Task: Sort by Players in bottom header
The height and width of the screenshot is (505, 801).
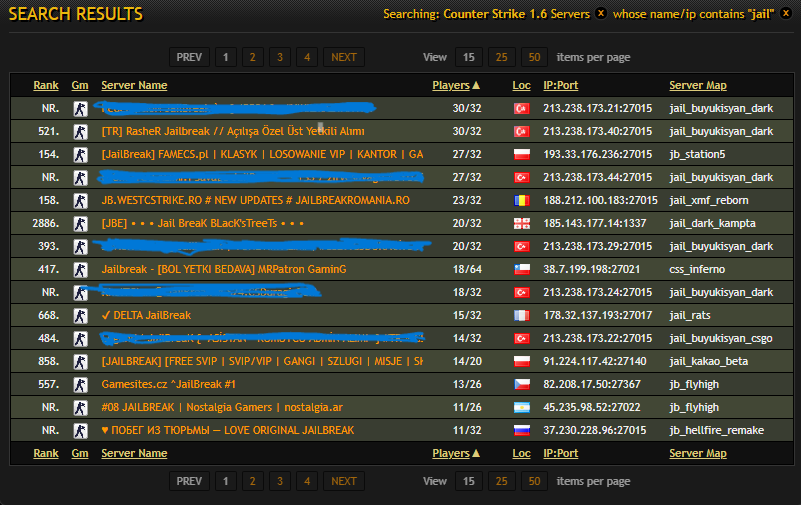Action: coord(456,453)
